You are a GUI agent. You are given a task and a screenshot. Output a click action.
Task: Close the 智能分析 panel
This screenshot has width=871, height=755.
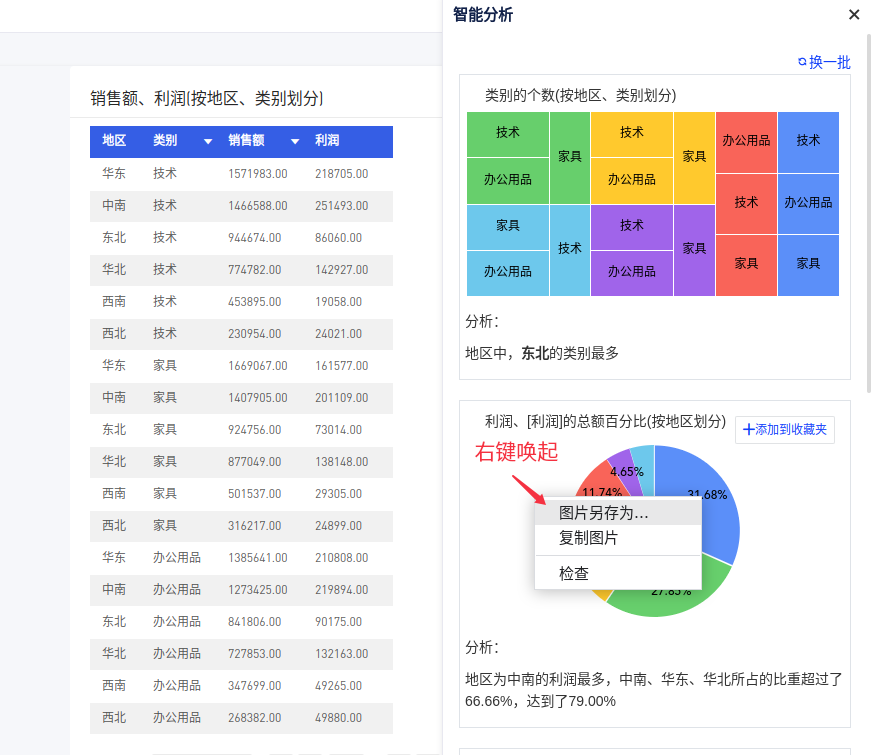(854, 15)
